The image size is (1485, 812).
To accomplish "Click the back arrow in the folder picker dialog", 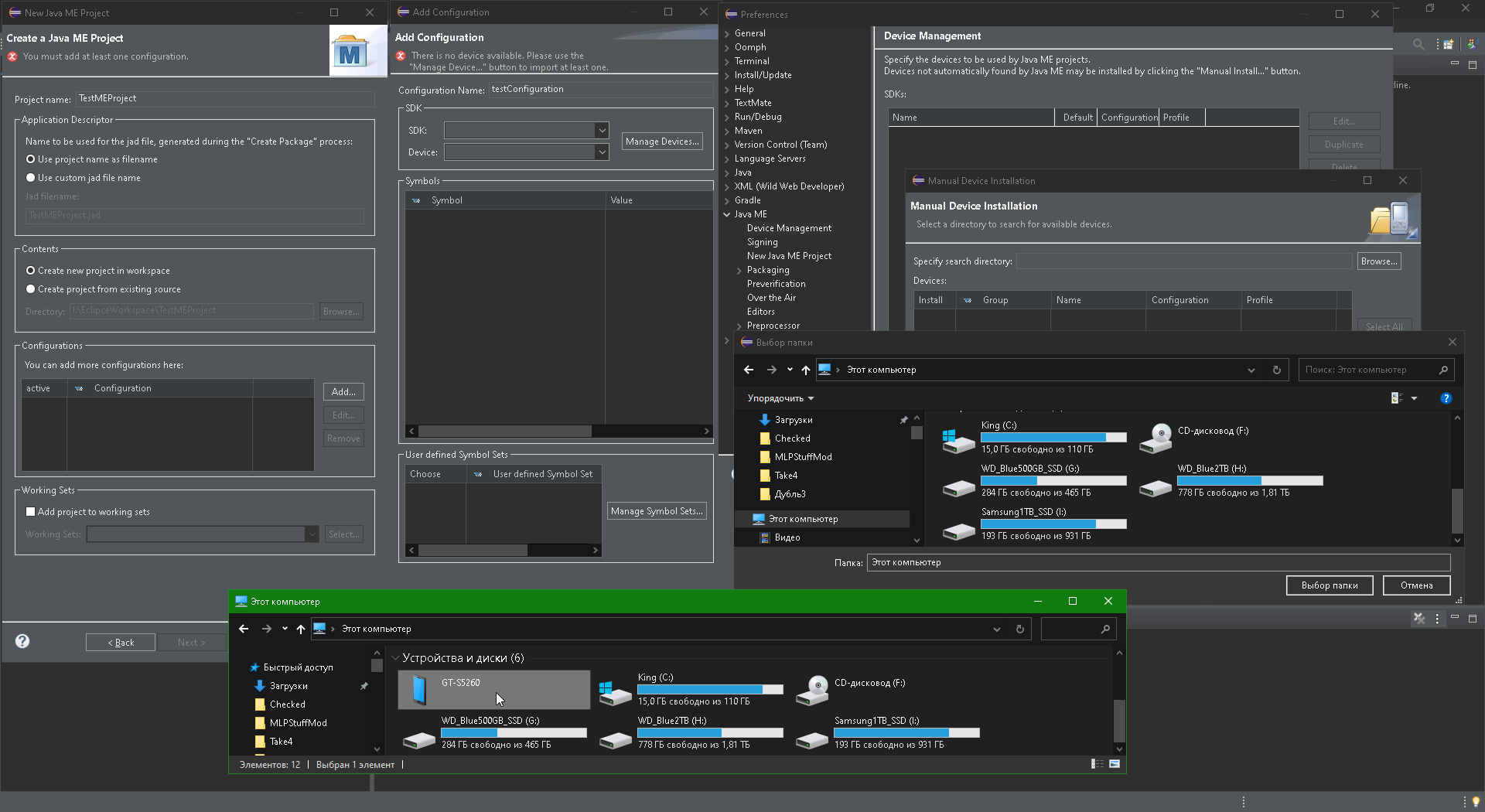I will click(749, 370).
